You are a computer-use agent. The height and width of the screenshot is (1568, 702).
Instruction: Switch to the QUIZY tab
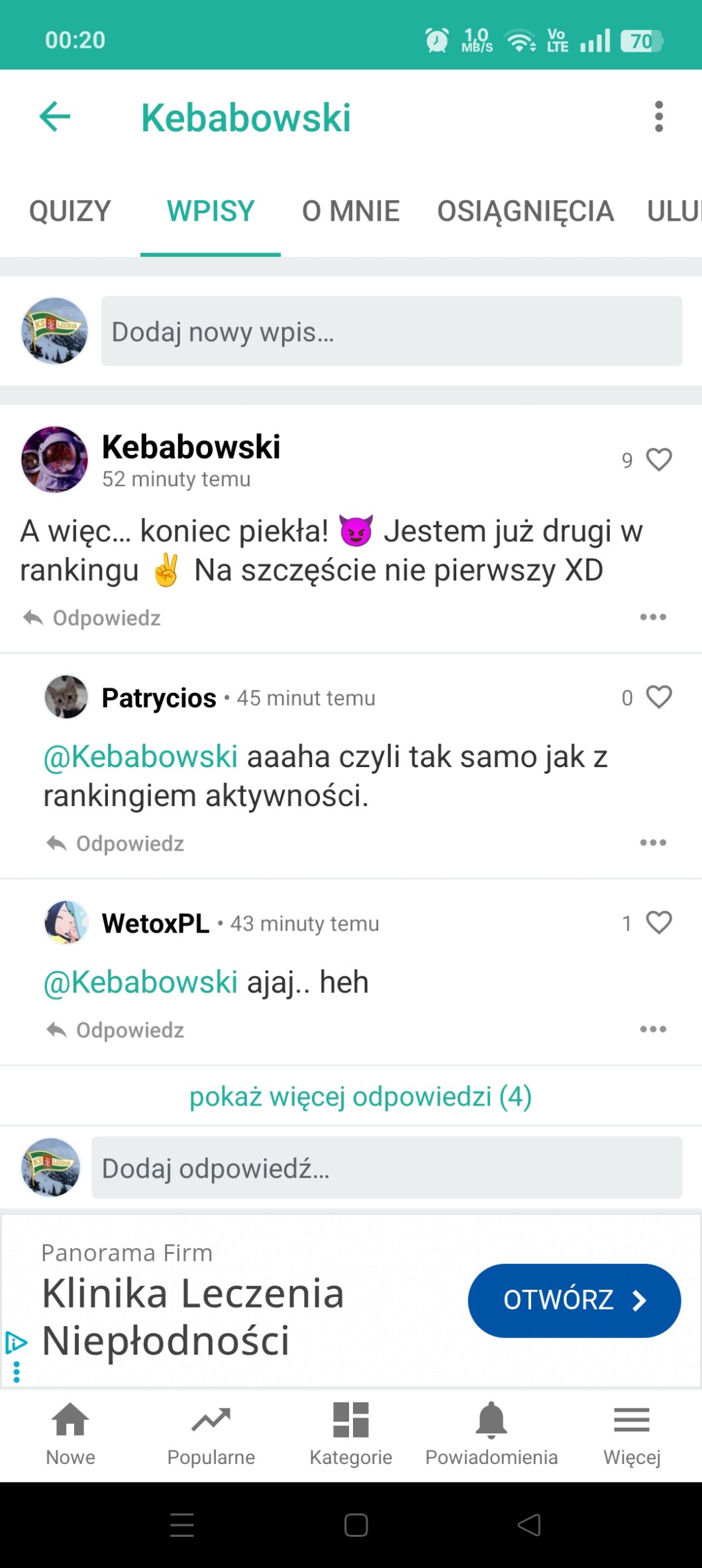point(70,211)
